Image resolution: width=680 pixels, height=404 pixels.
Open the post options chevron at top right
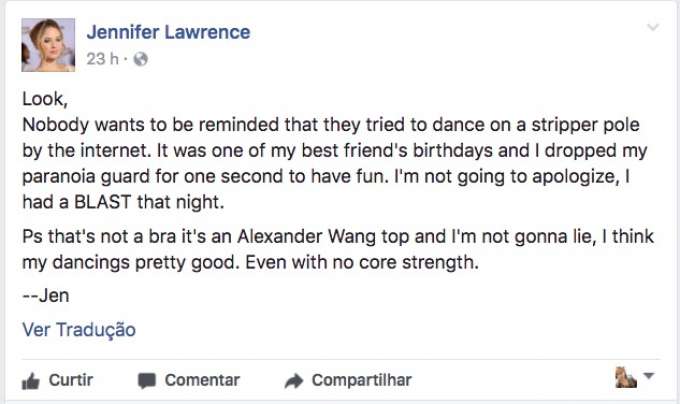(653, 28)
